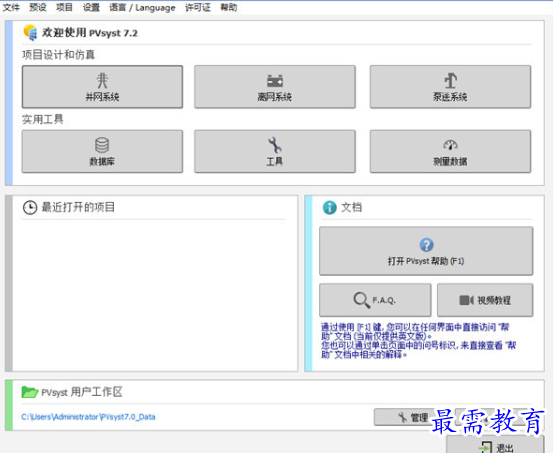
Task: Click the PVsyst sun logo icon
Action: tap(30, 32)
